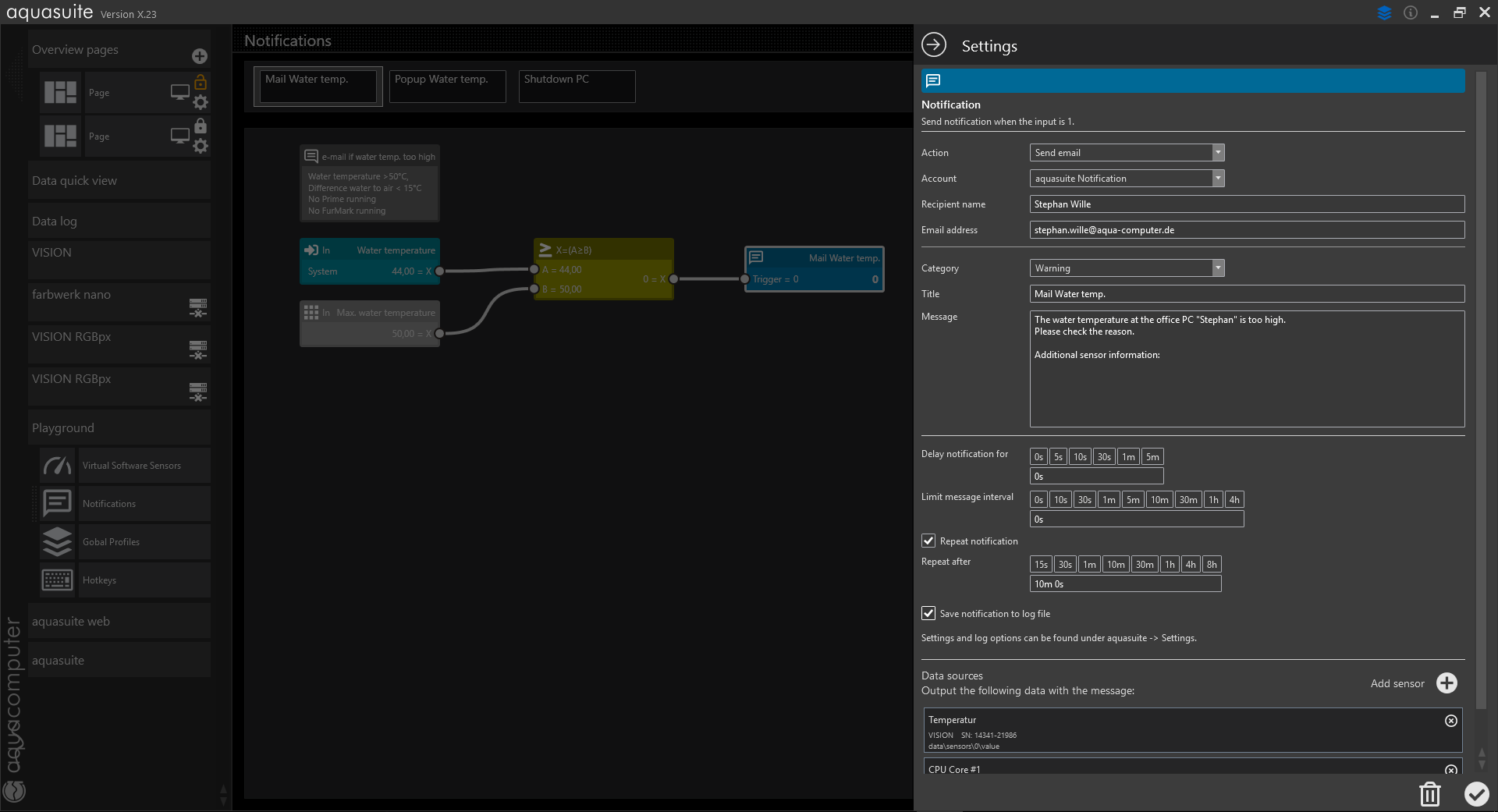
Task: Click the delete trash can icon
Action: pyautogui.click(x=1429, y=794)
